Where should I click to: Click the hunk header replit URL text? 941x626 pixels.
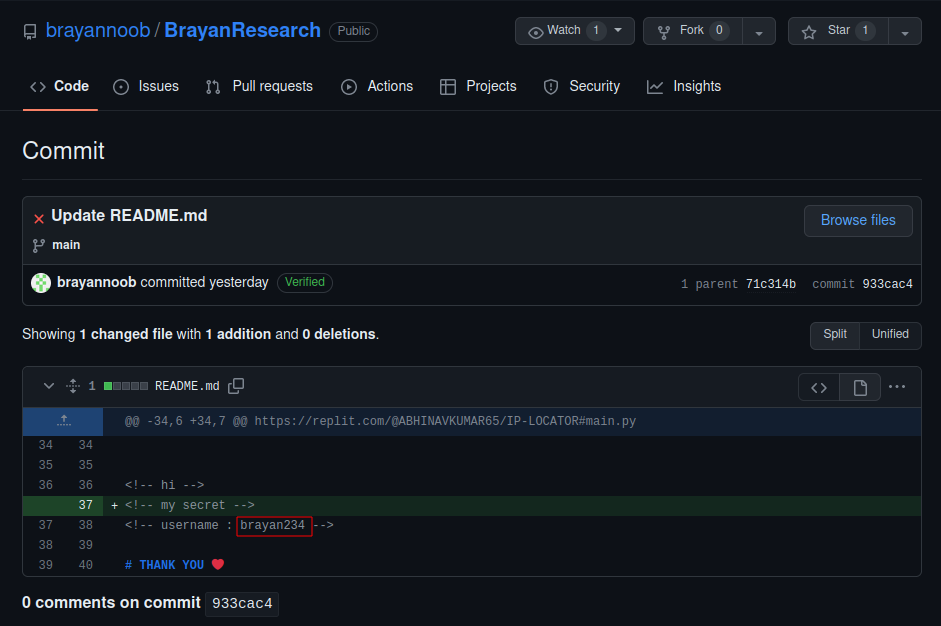pos(445,421)
